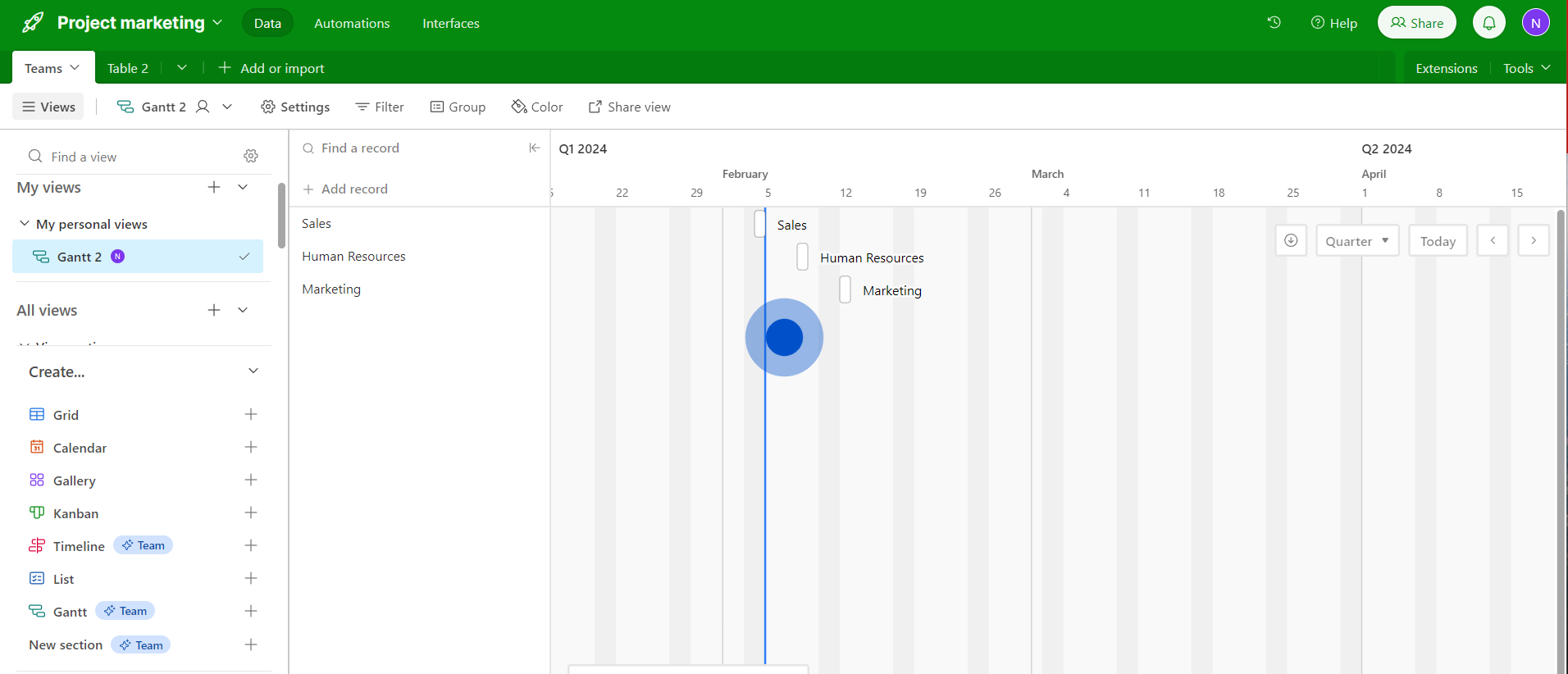The width and height of the screenshot is (1568, 674).
Task: Click the download/export arrow icon on Gantt
Action: point(1290,241)
